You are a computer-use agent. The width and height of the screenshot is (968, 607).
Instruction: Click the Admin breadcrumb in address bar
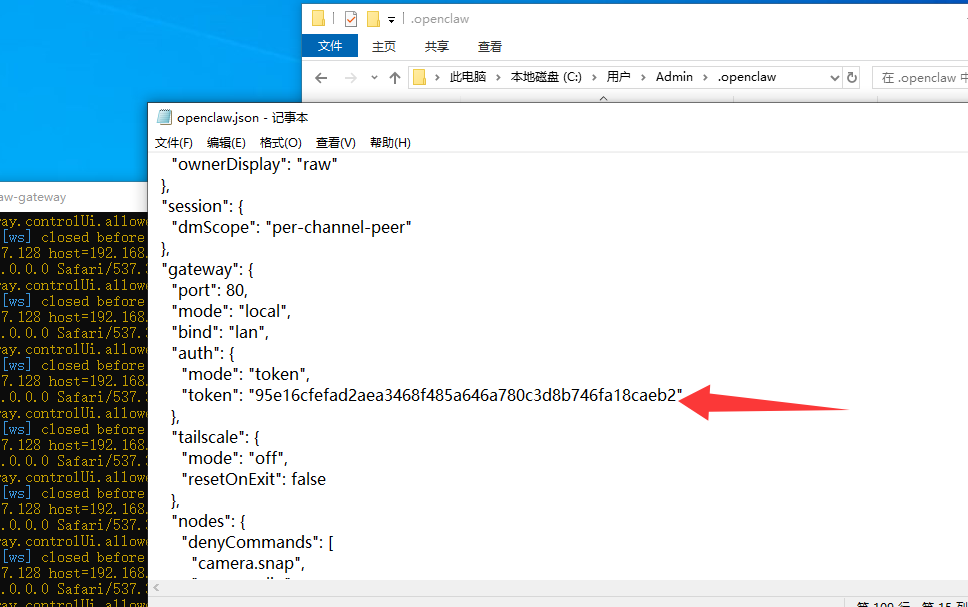pos(674,77)
